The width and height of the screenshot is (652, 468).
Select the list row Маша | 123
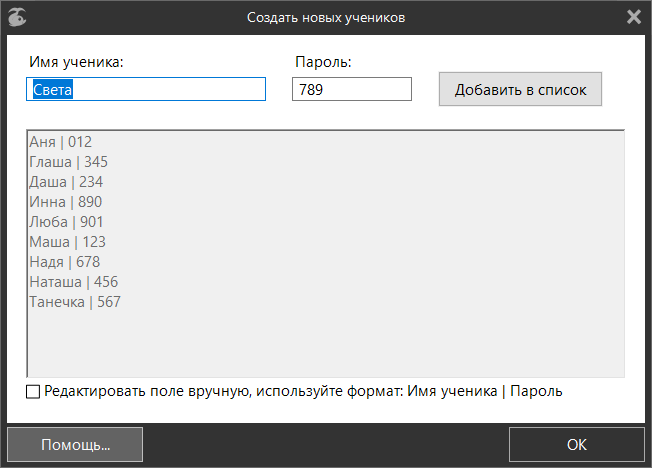pos(68,242)
